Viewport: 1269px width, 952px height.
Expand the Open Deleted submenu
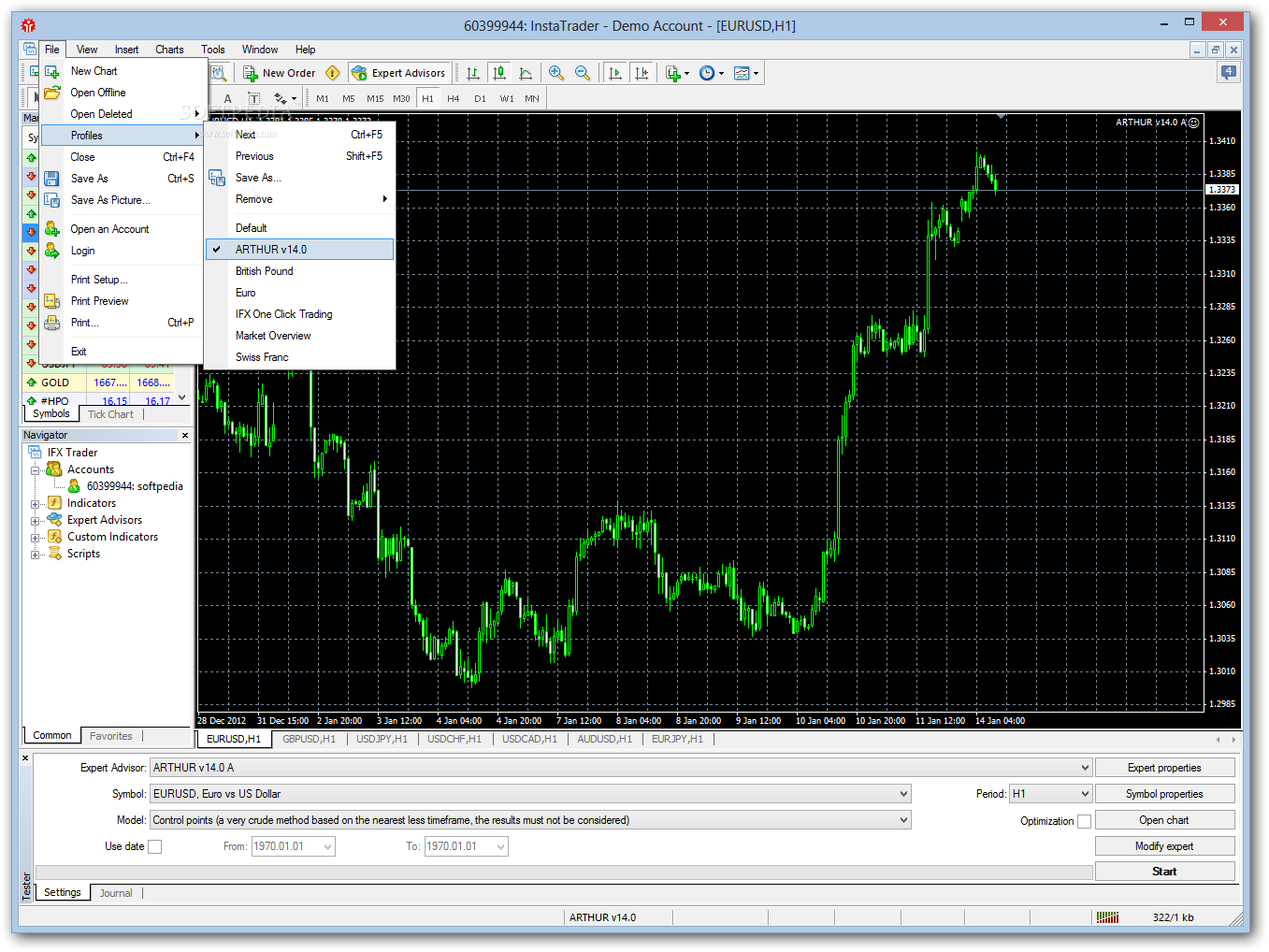click(x=123, y=114)
